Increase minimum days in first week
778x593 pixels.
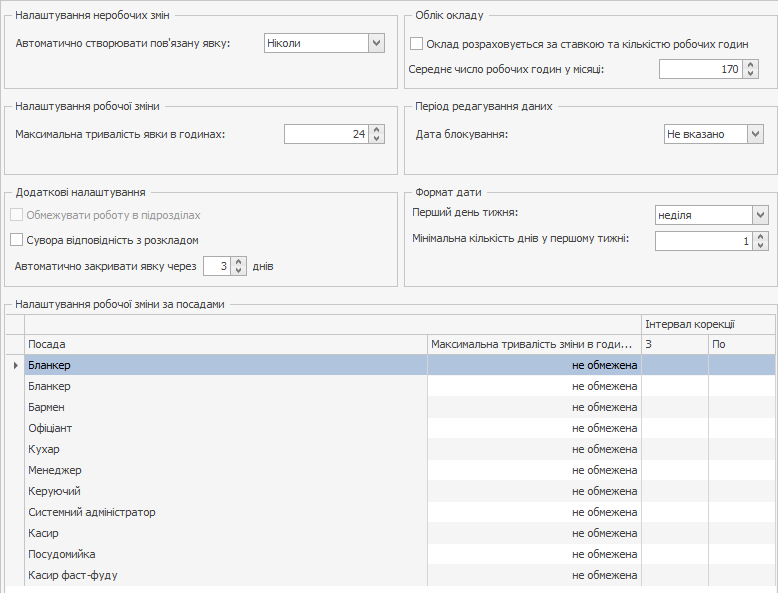[761, 236]
